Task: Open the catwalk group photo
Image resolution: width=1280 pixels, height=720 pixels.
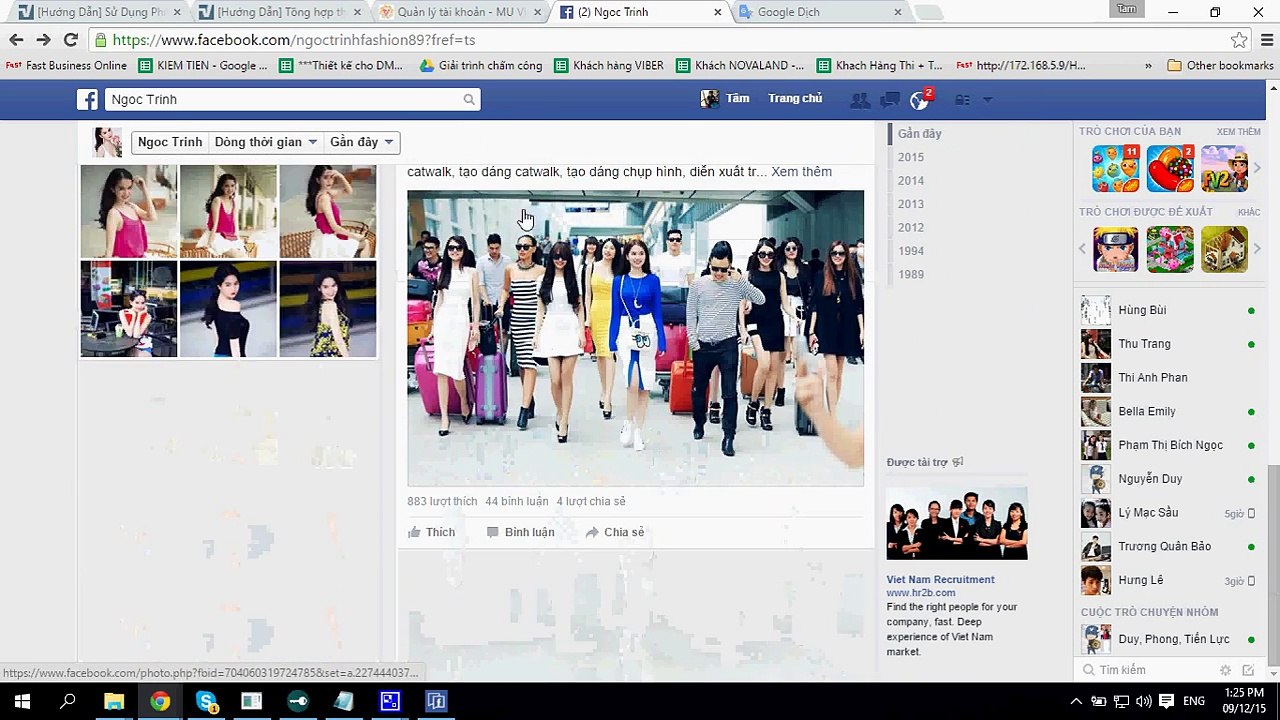Action: (x=635, y=338)
